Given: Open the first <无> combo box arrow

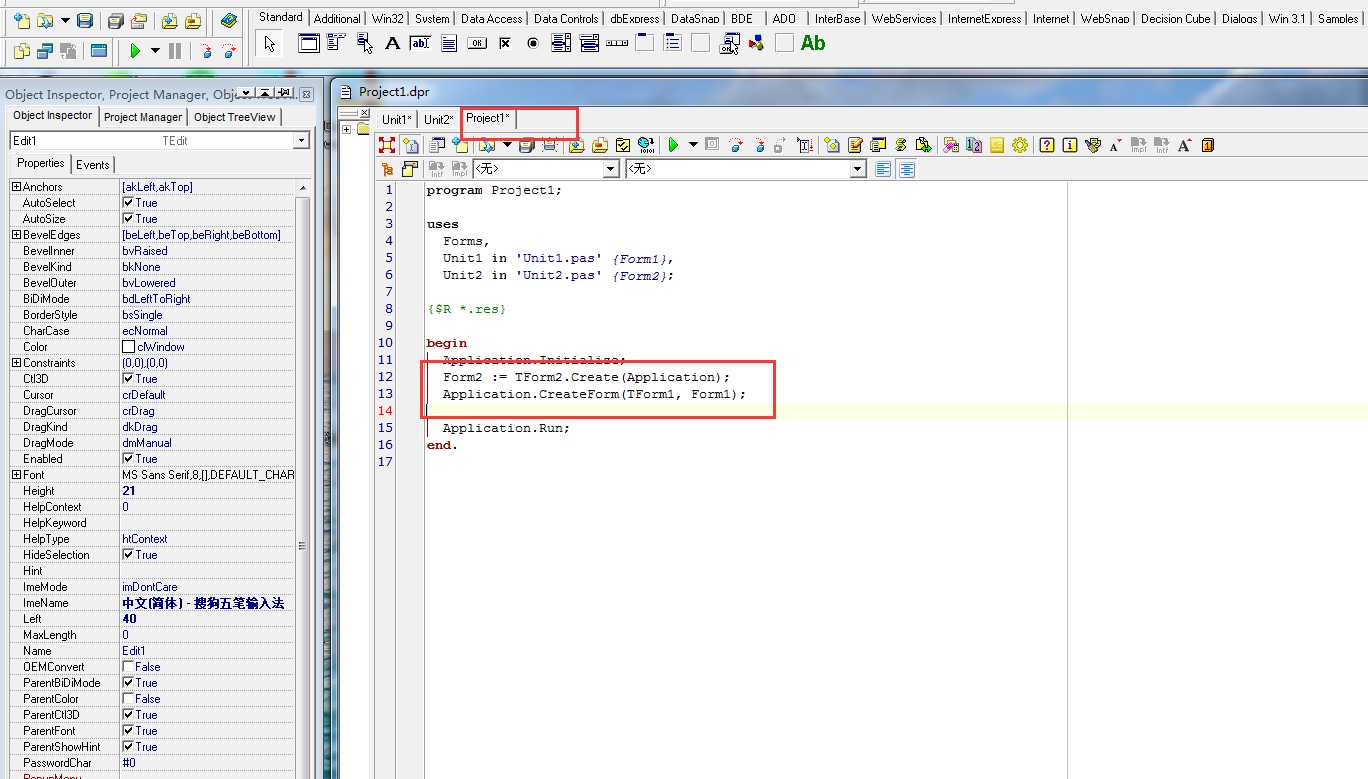Looking at the screenshot, I should point(611,170).
